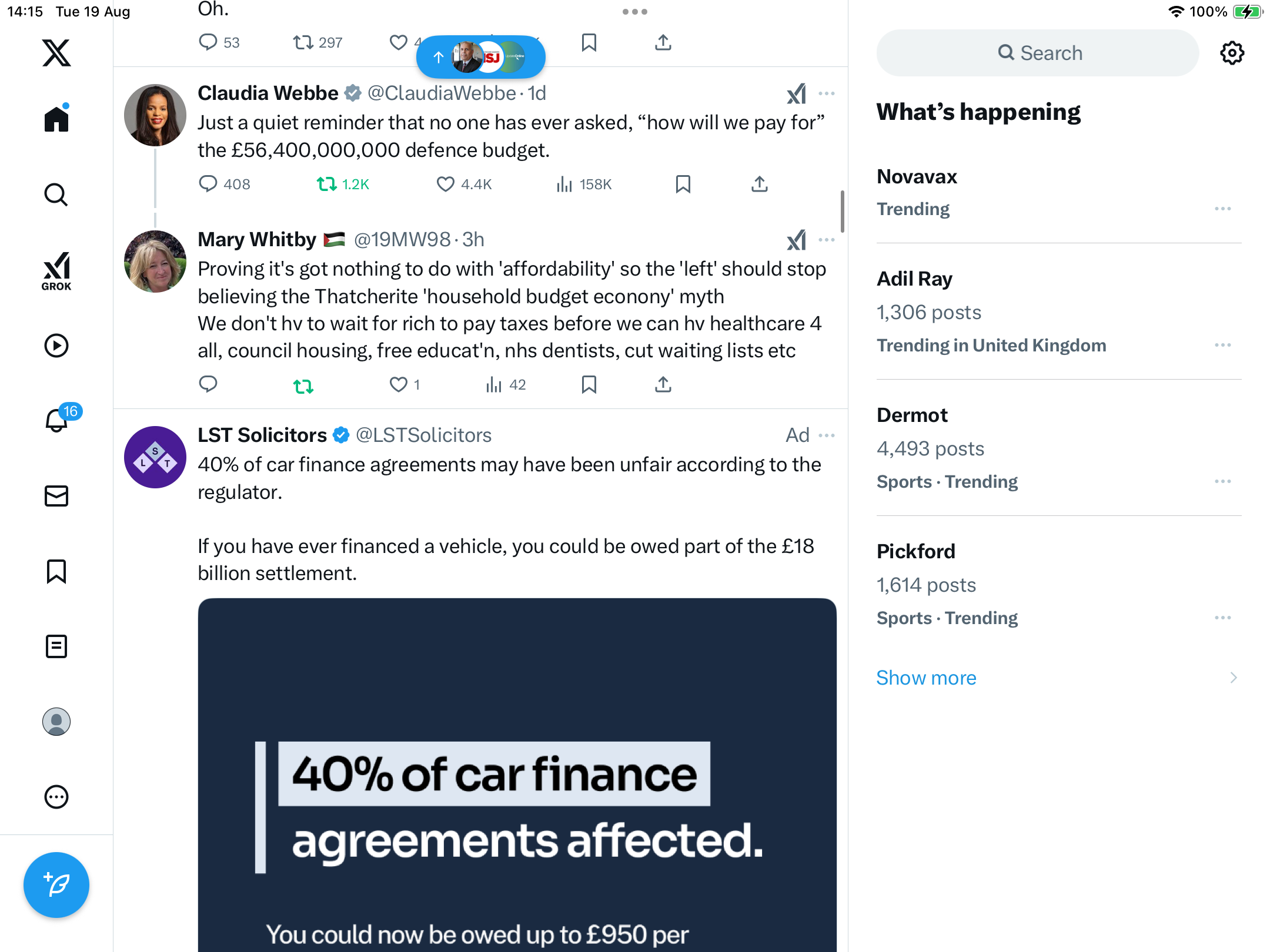View analytics on Claudia Webbe post
Screen dimensions: 1270x952
click(x=583, y=185)
